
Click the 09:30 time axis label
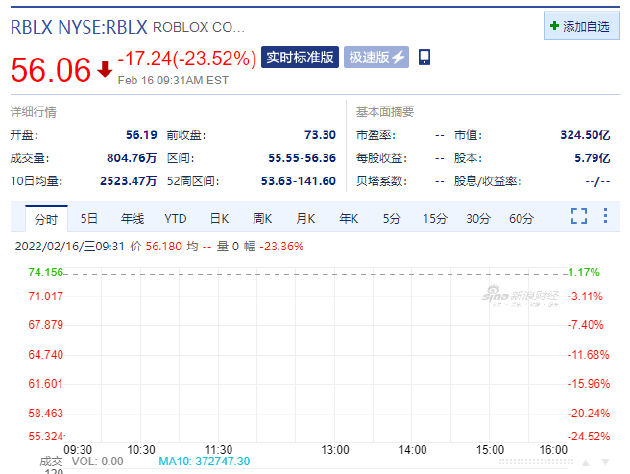coord(78,449)
